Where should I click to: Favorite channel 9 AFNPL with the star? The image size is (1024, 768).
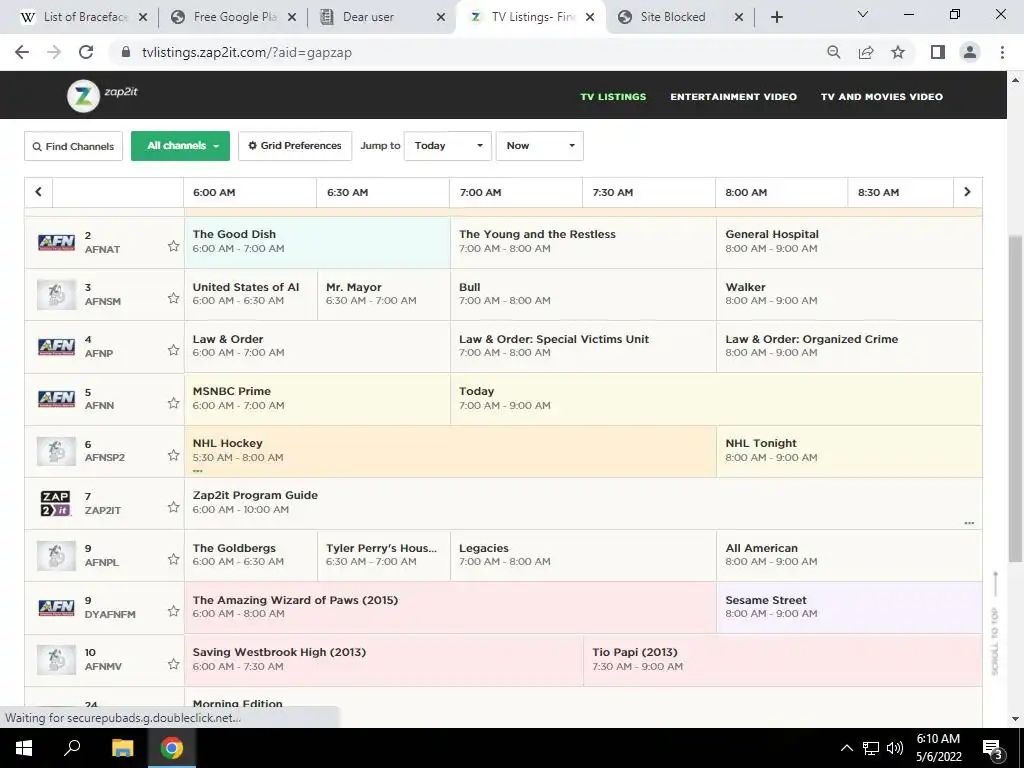(173, 559)
